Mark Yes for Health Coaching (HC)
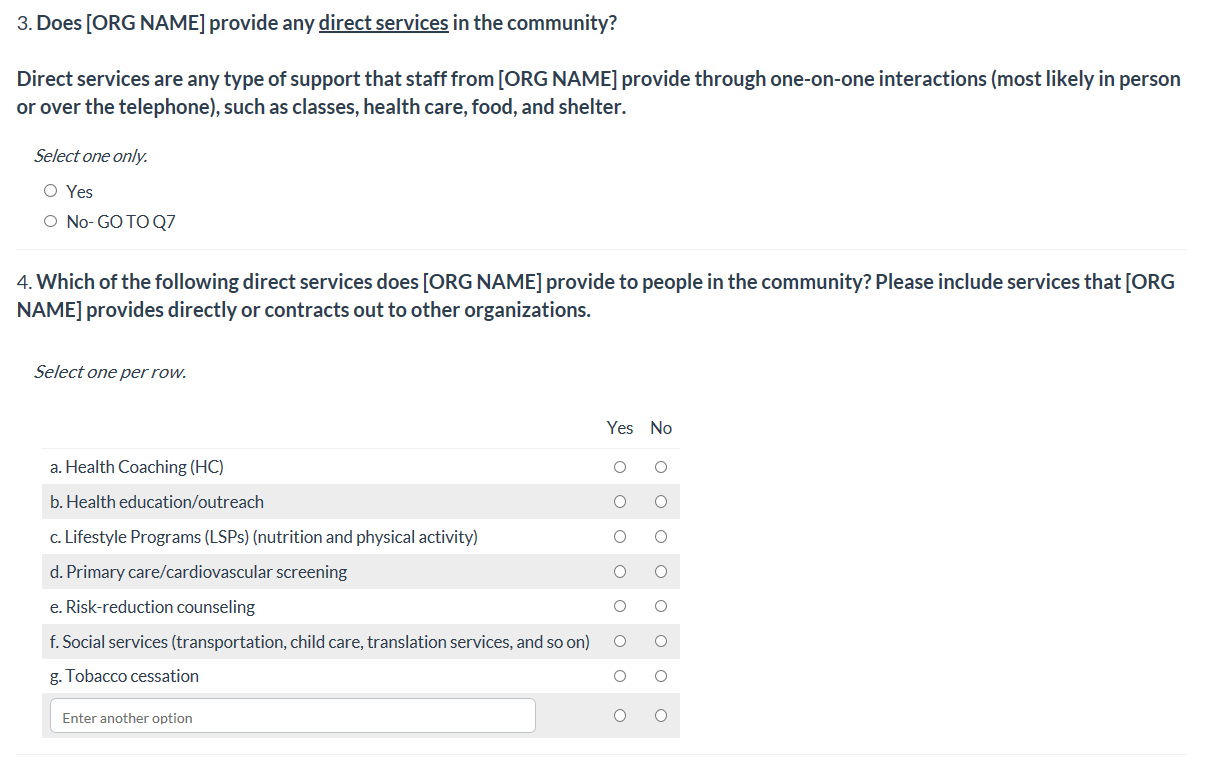The width and height of the screenshot is (1206, 764). 620,467
